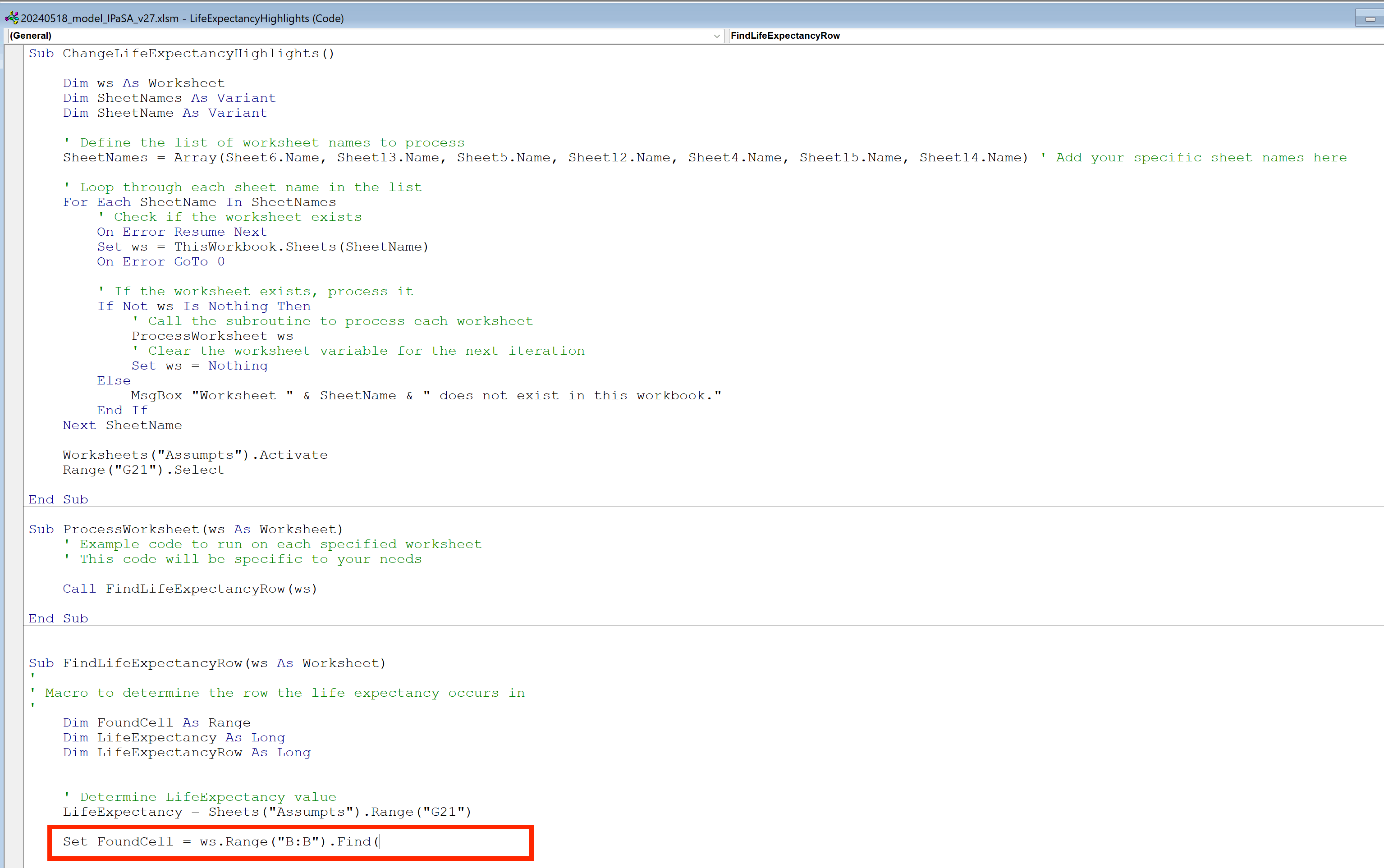Click the margin bar beside 'For Each SheetName'
This screenshot has height=868, width=1384.
[14, 202]
